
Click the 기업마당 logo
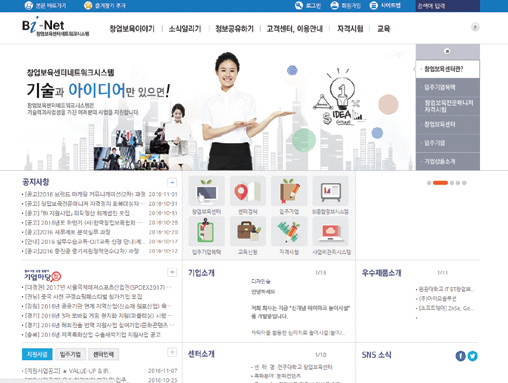[x=42, y=276]
